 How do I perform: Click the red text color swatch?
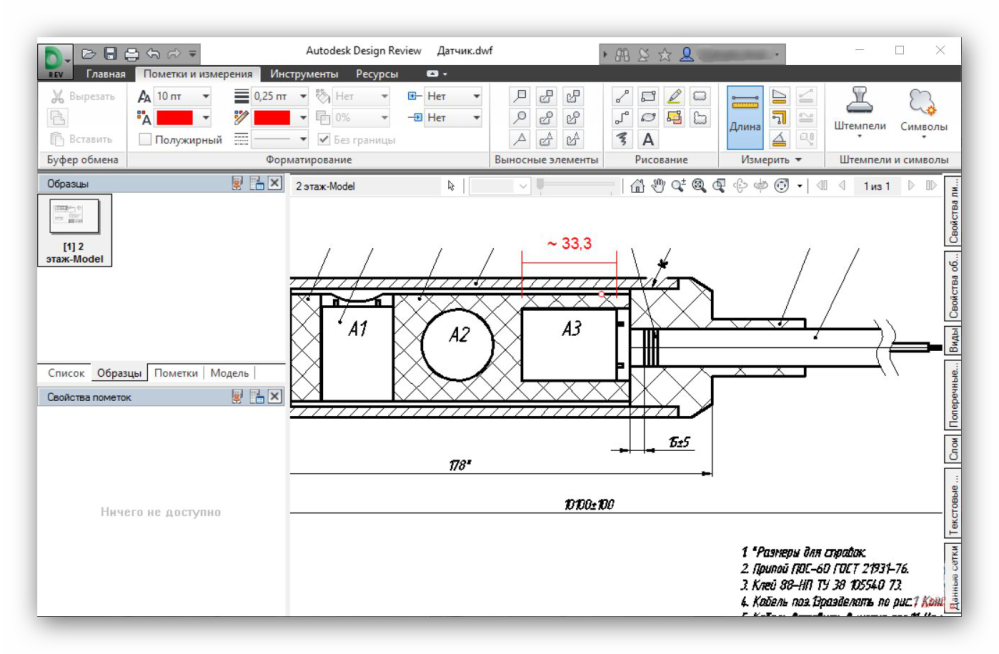(x=174, y=118)
